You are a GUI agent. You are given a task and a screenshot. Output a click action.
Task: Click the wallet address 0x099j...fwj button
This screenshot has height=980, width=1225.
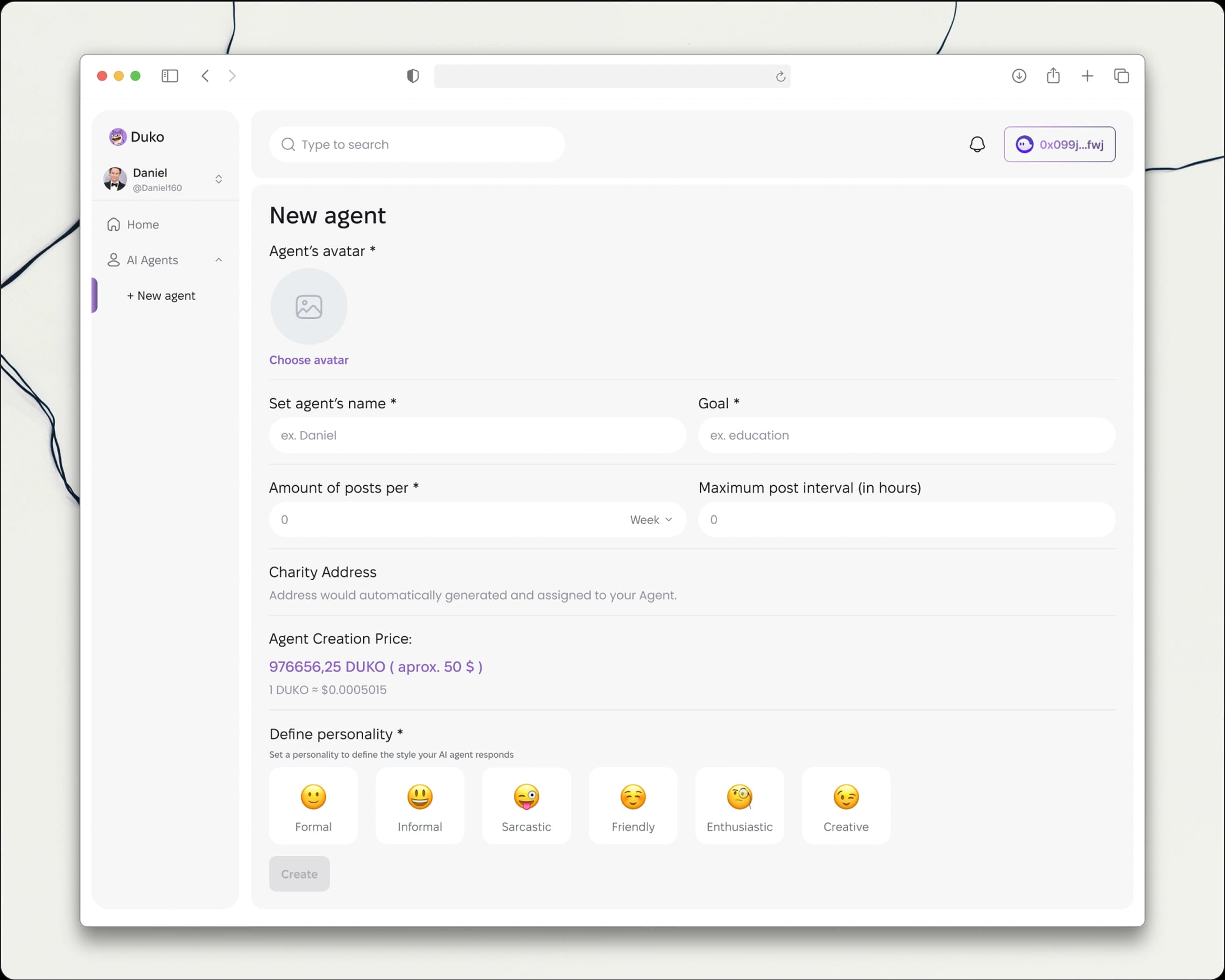pos(1059,144)
